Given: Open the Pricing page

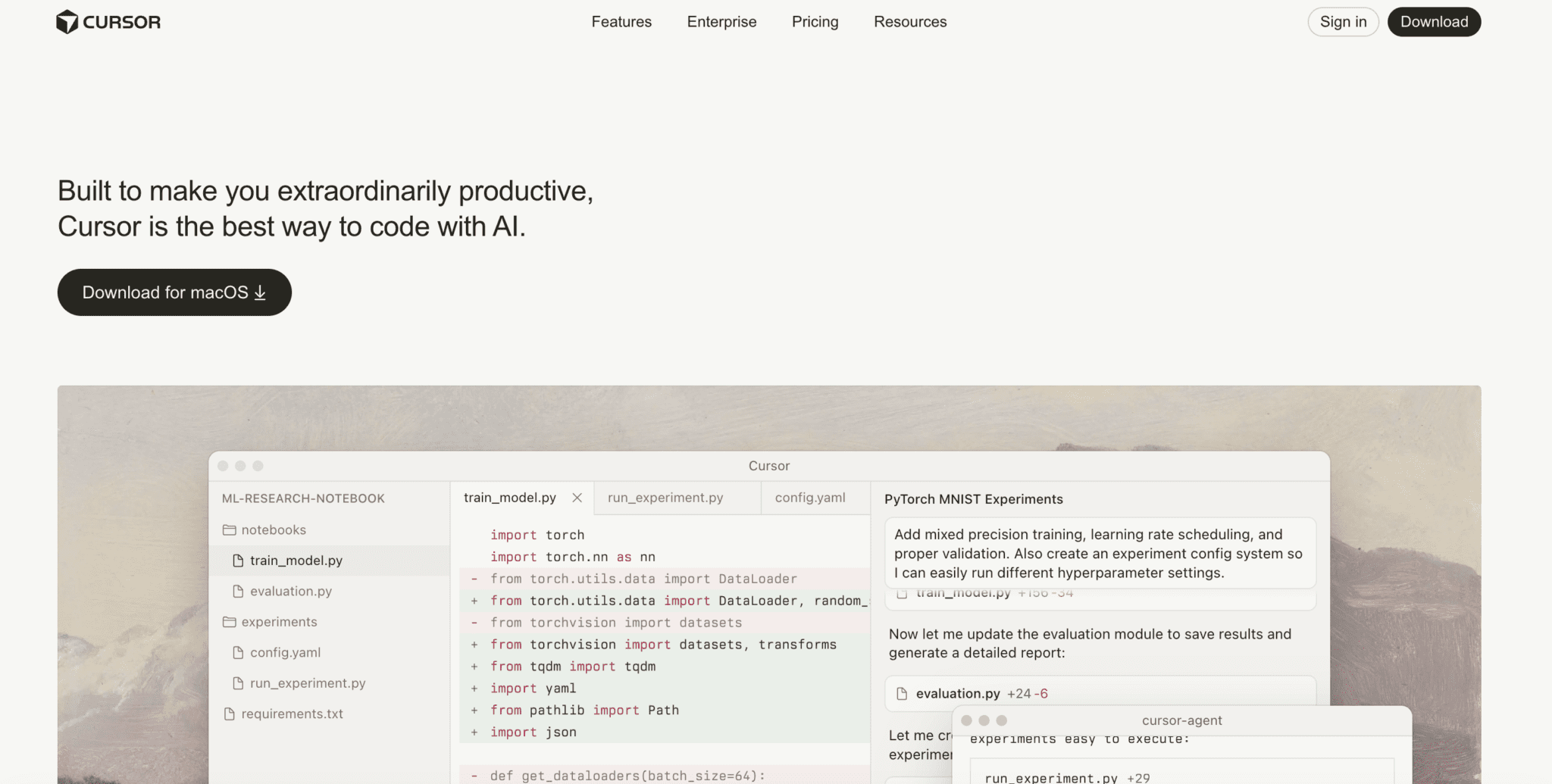Looking at the screenshot, I should point(815,21).
